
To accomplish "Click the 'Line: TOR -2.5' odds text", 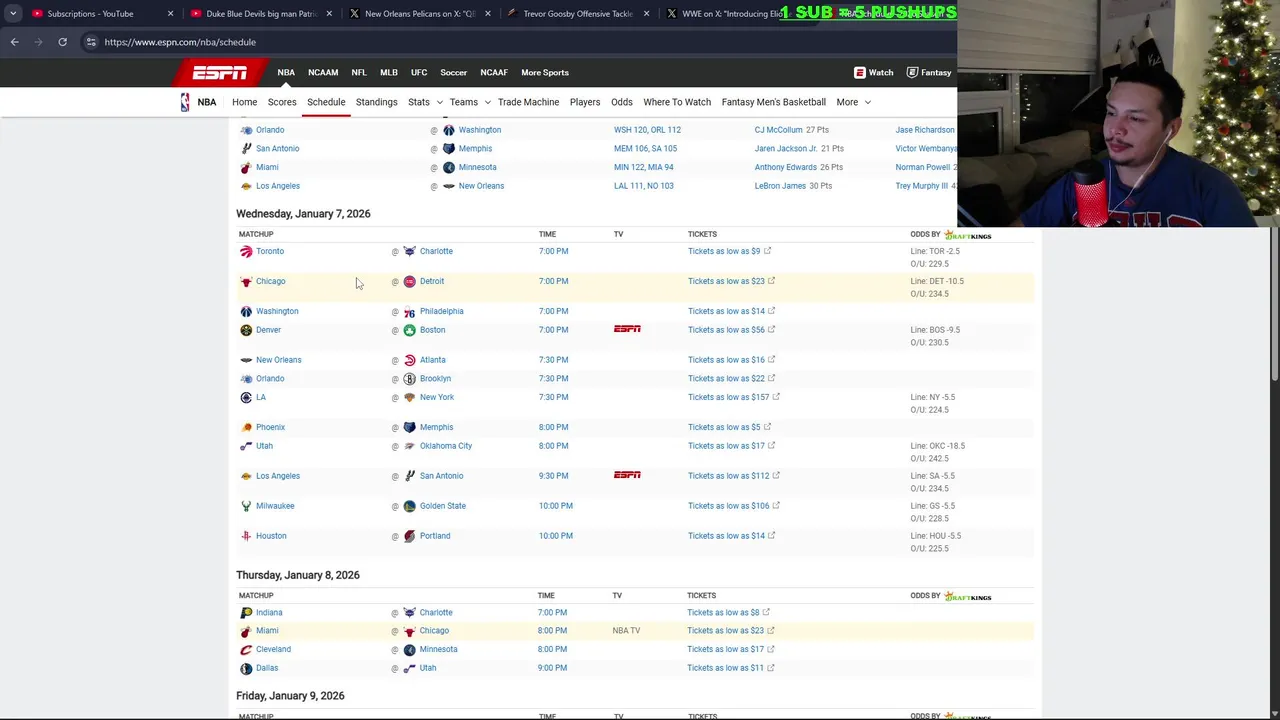I will (935, 251).
